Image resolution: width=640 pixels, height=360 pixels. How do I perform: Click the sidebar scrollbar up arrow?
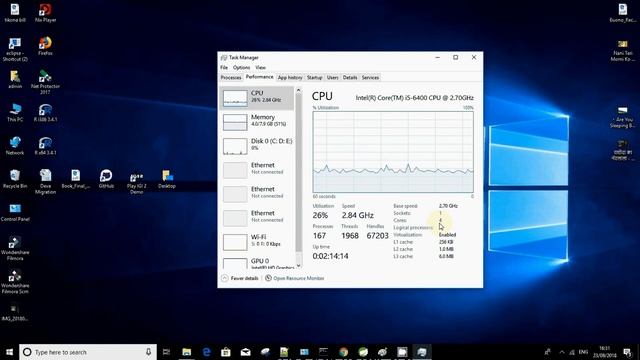tap(298, 90)
